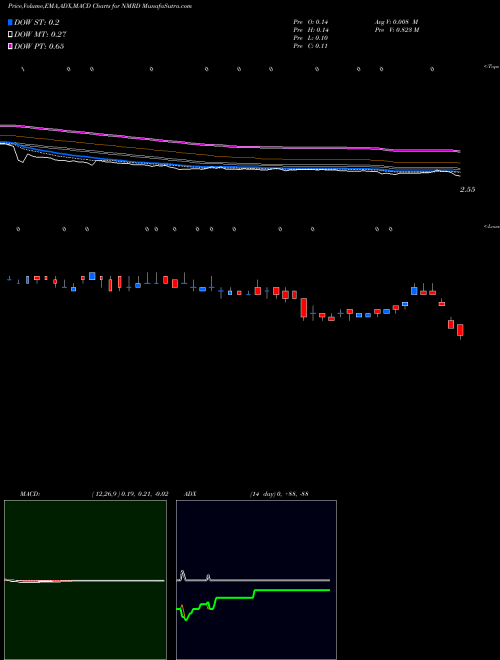Click the MACD (12,26,9) values text

tap(130, 494)
